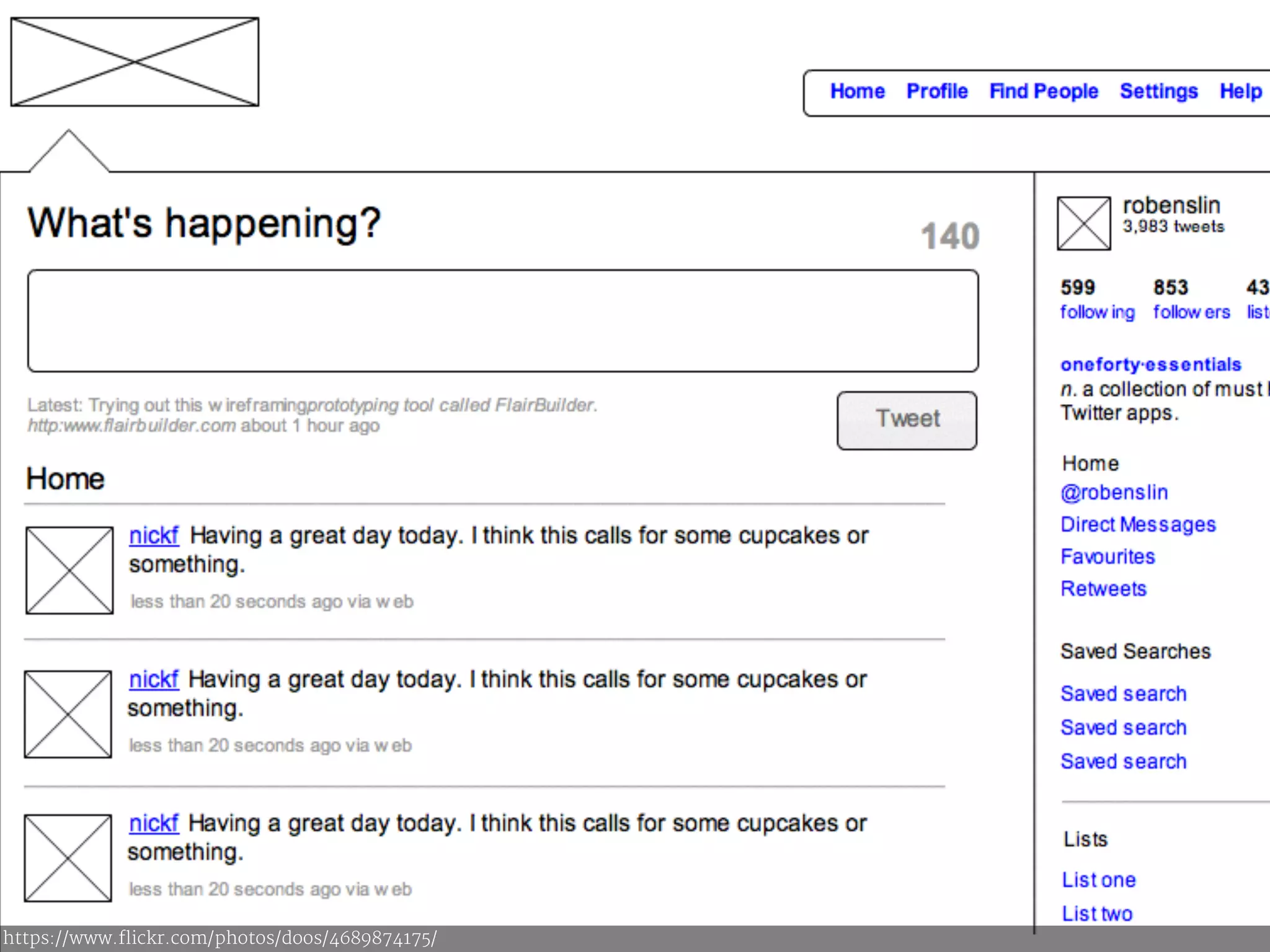View the 853 followers link
Viewport: 1270px width, 952px height.
click(x=1191, y=312)
